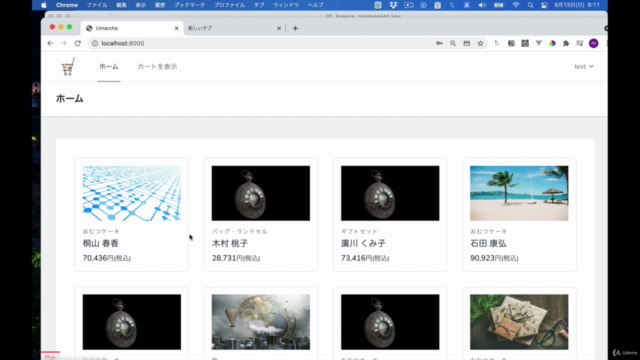Open the ヘルプ menu

(x=316, y=5)
